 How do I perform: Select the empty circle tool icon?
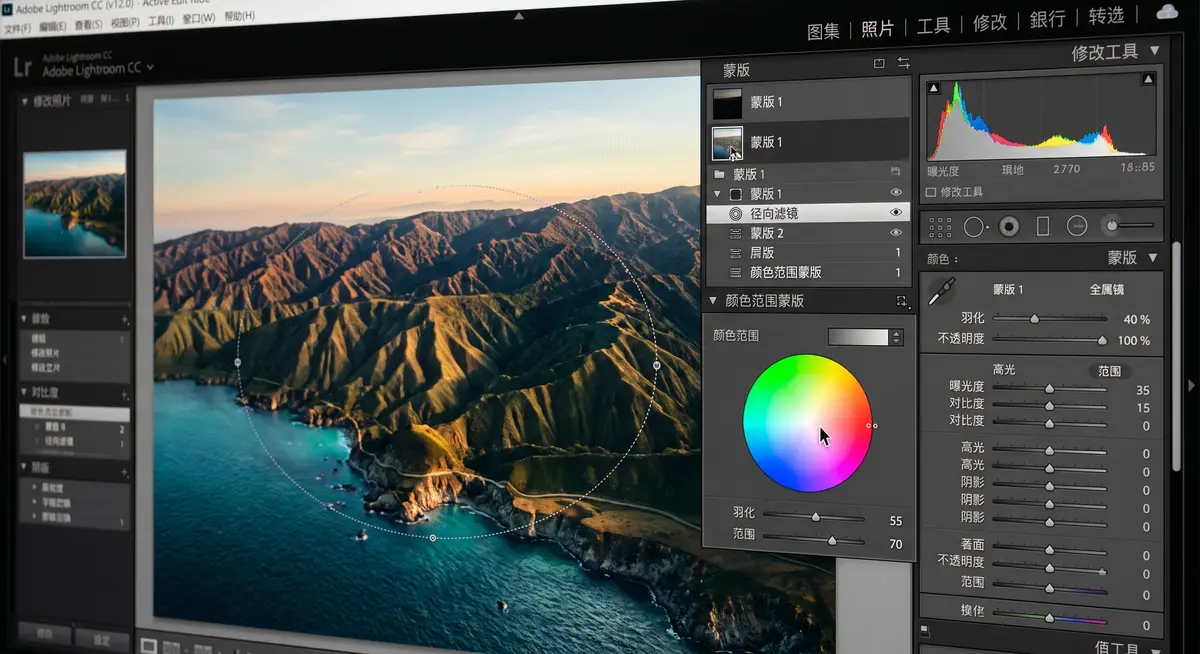pyautogui.click(x=974, y=227)
